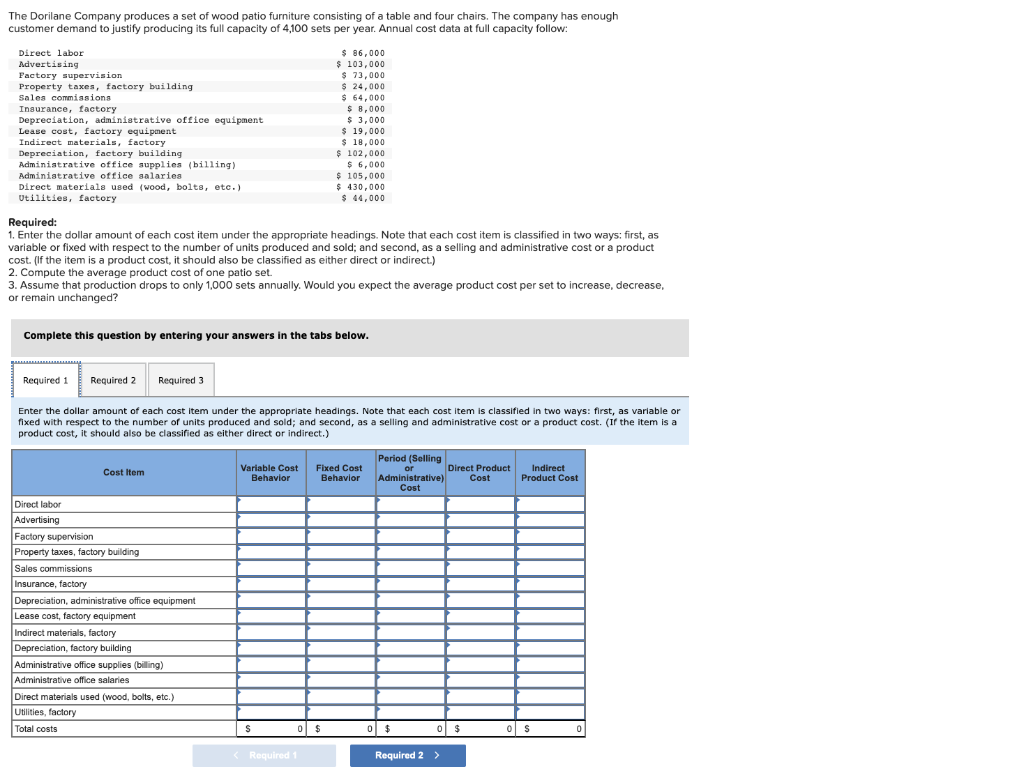This screenshot has width=1024, height=778.
Task: Select Depreciation, factory building Fixed Cost cell
Action: coord(341,648)
